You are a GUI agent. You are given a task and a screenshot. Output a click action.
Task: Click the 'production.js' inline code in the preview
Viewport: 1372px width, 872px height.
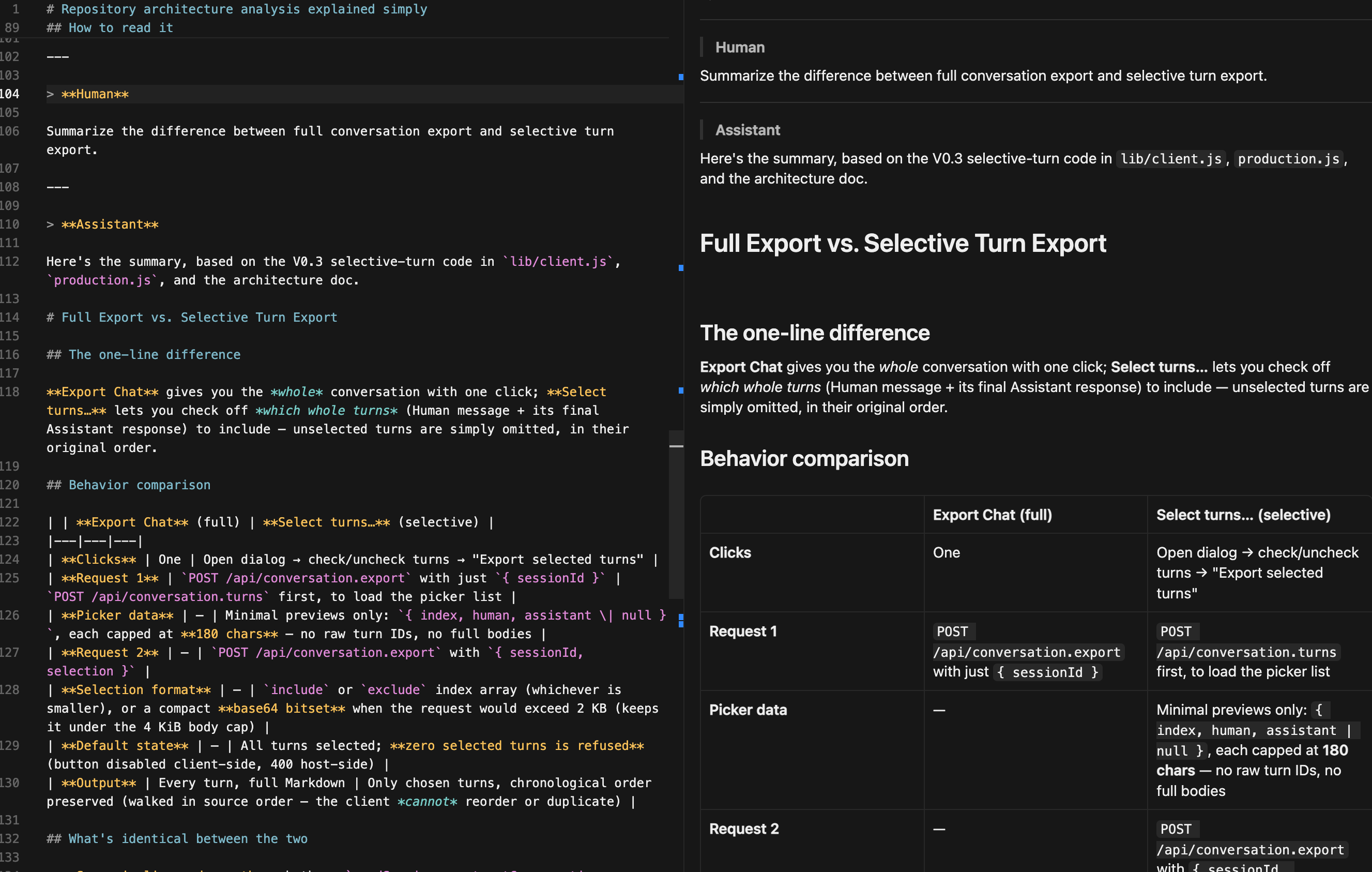1288,159
